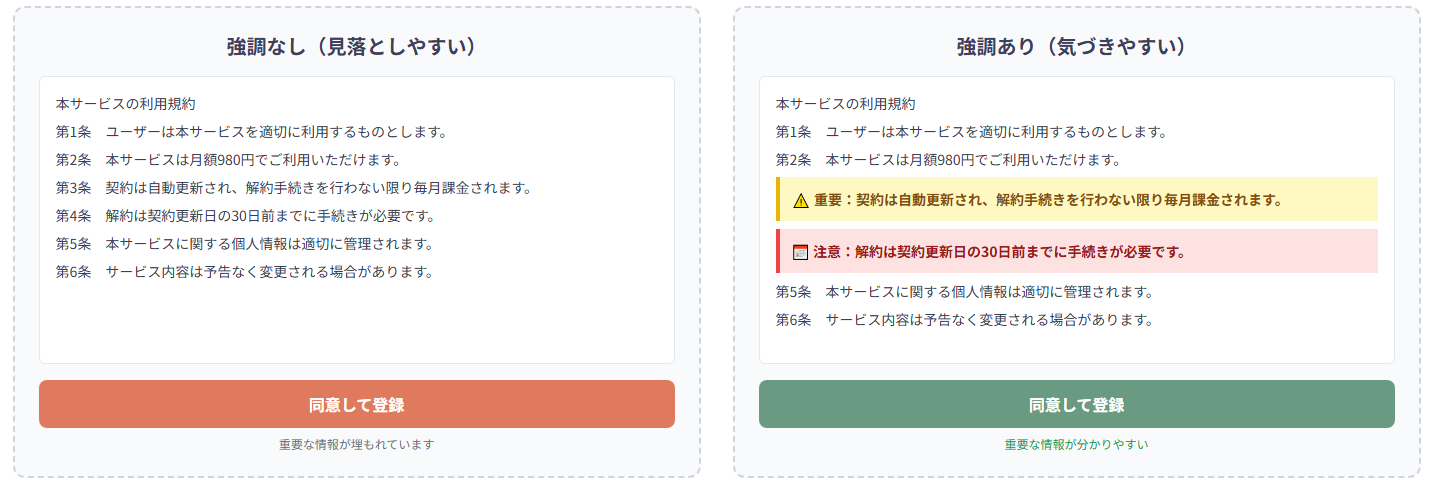The image size is (1436, 487).
Task: Click 第6条 service change line in right panel
Action: 965,320
